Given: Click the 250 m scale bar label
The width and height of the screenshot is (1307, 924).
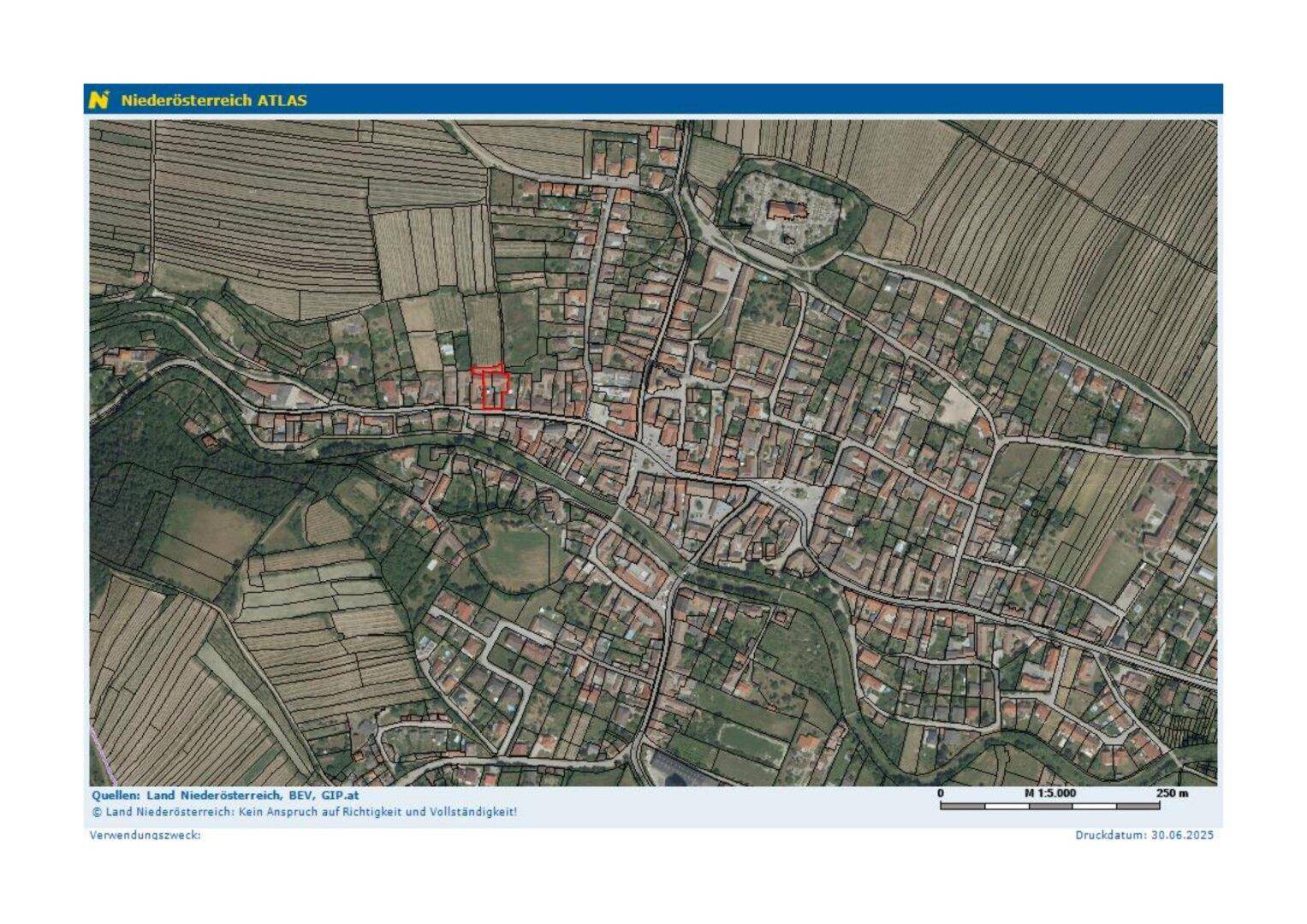Looking at the screenshot, I should pyautogui.click(x=1172, y=793).
